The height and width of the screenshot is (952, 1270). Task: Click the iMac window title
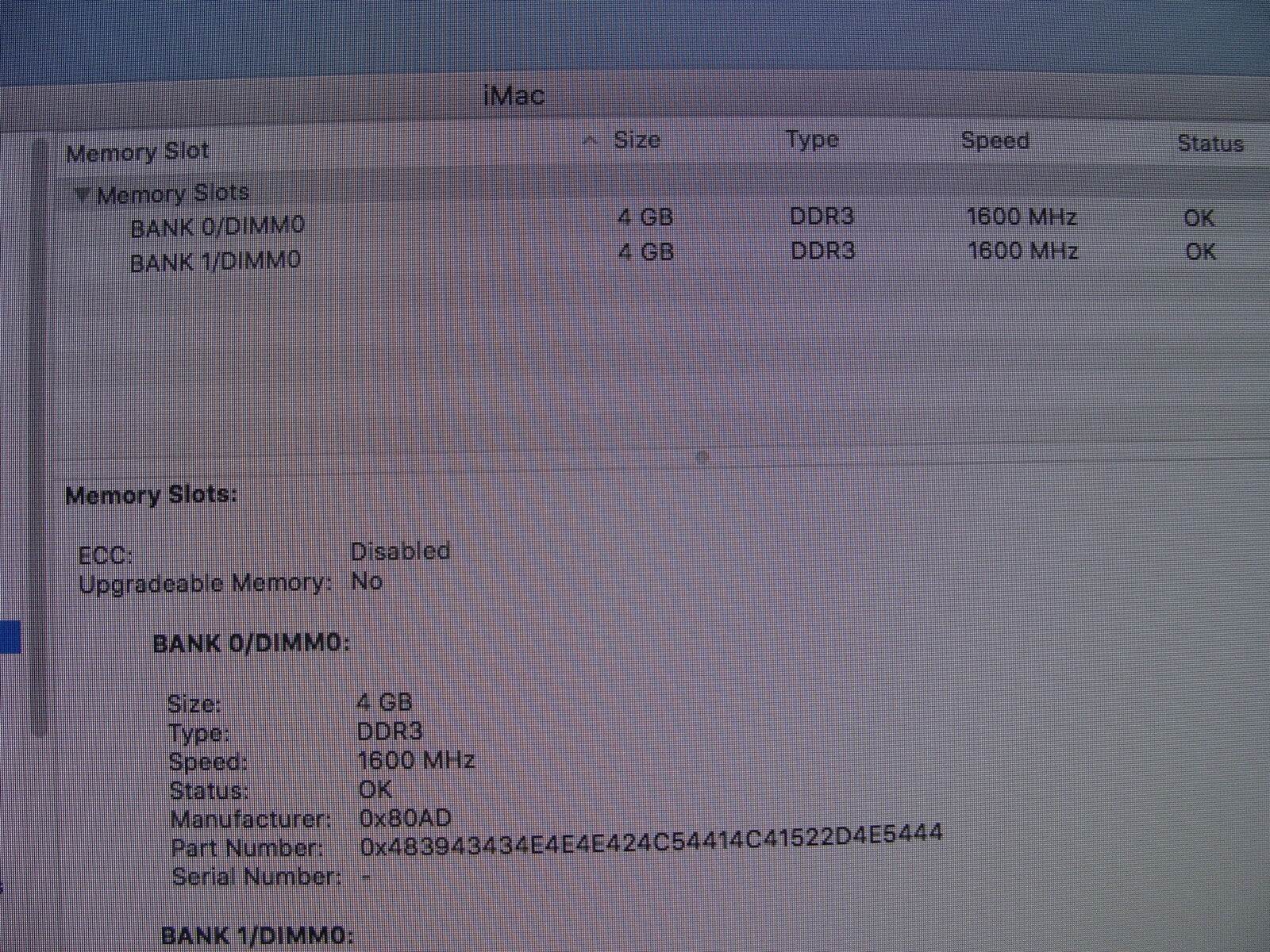[514, 96]
